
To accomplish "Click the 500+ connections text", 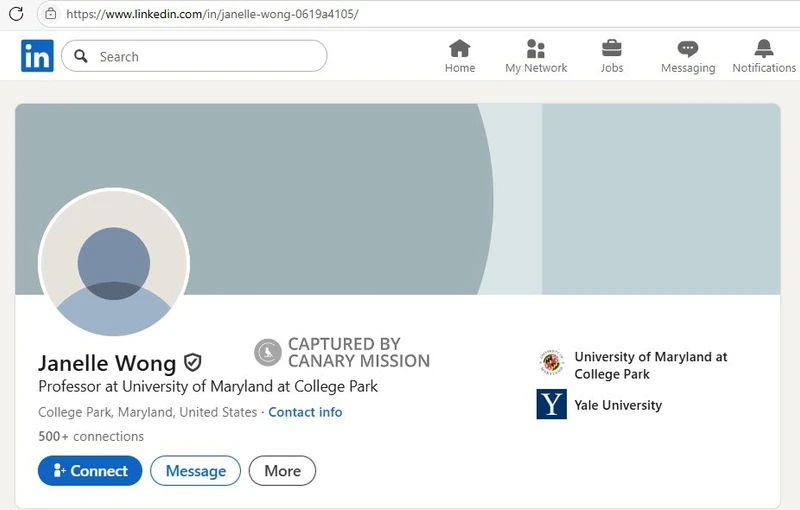I will 91,437.
